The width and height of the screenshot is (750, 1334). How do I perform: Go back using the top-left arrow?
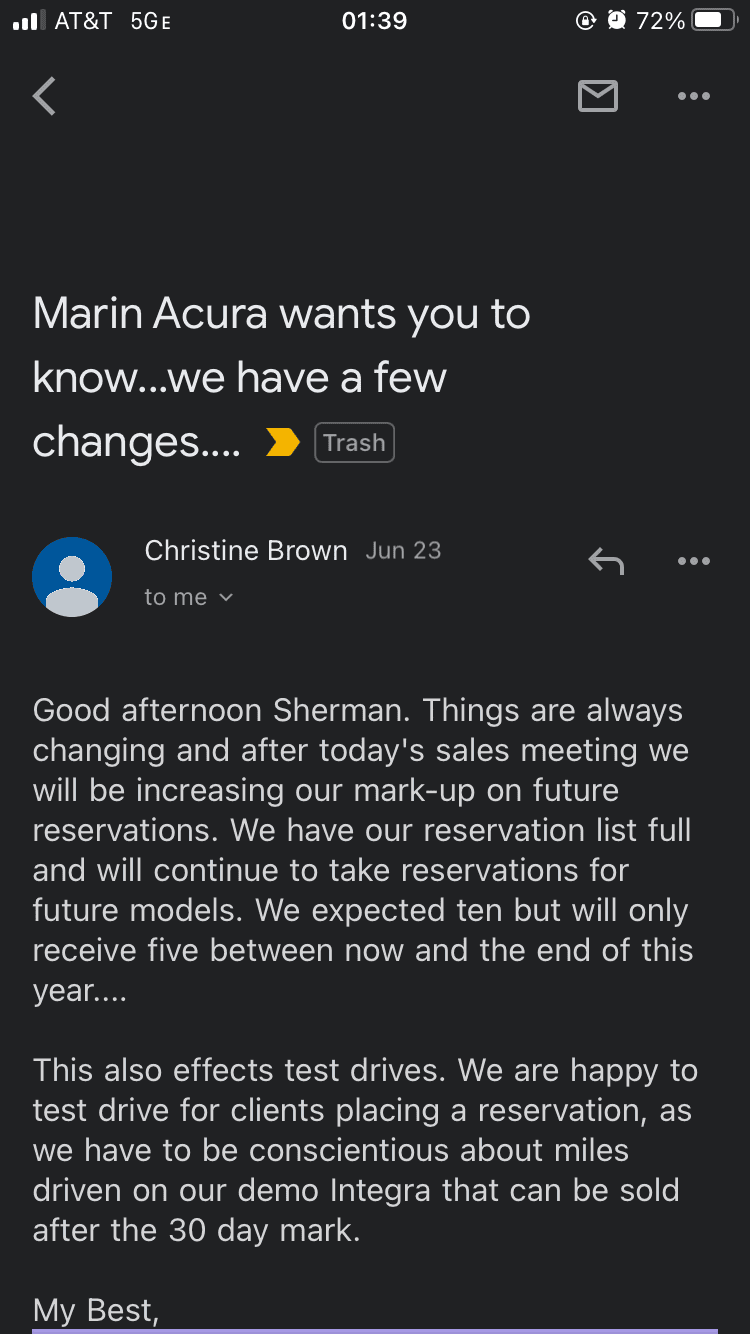click(x=44, y=97)
